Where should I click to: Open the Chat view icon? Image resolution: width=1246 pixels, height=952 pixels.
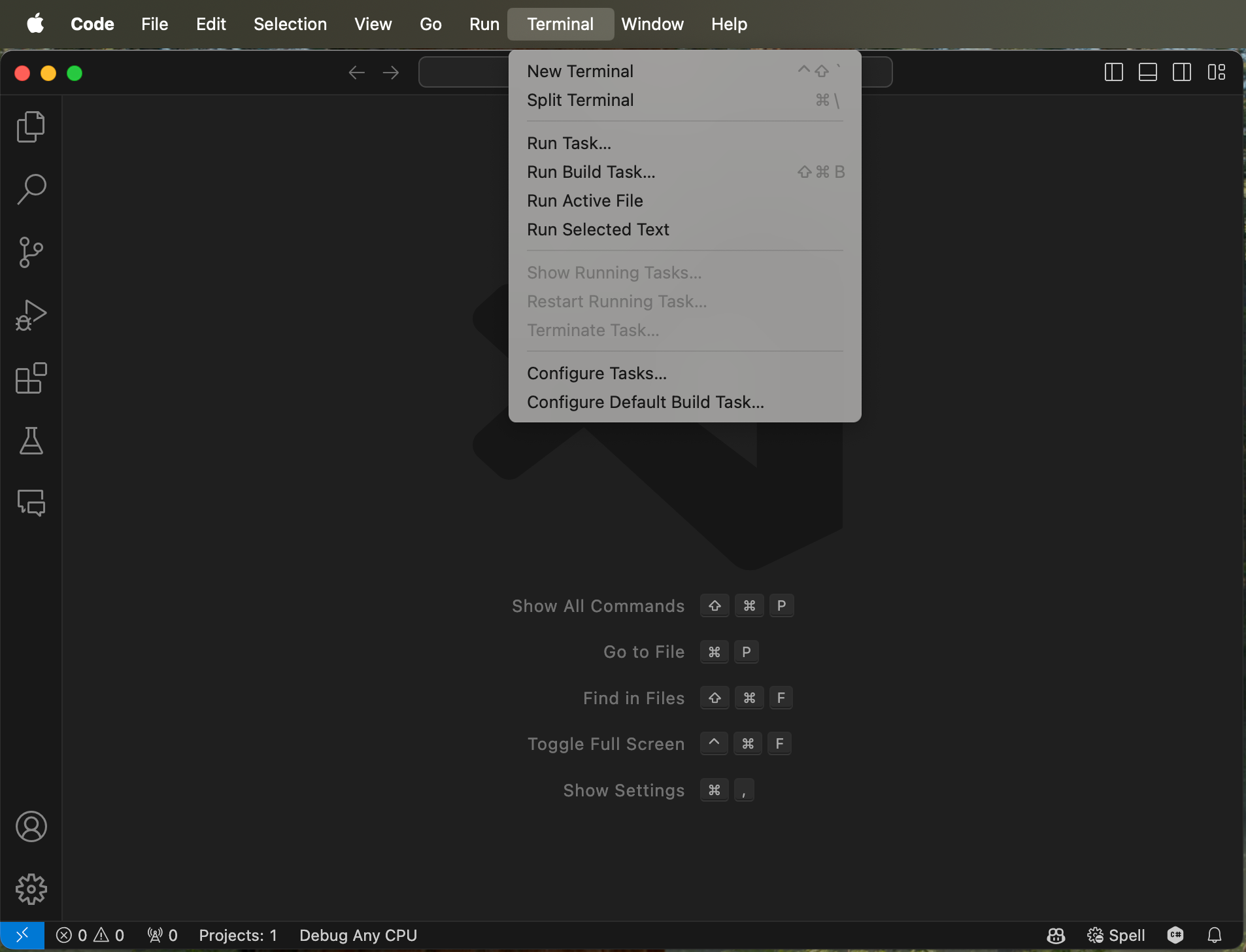point(31,503)
